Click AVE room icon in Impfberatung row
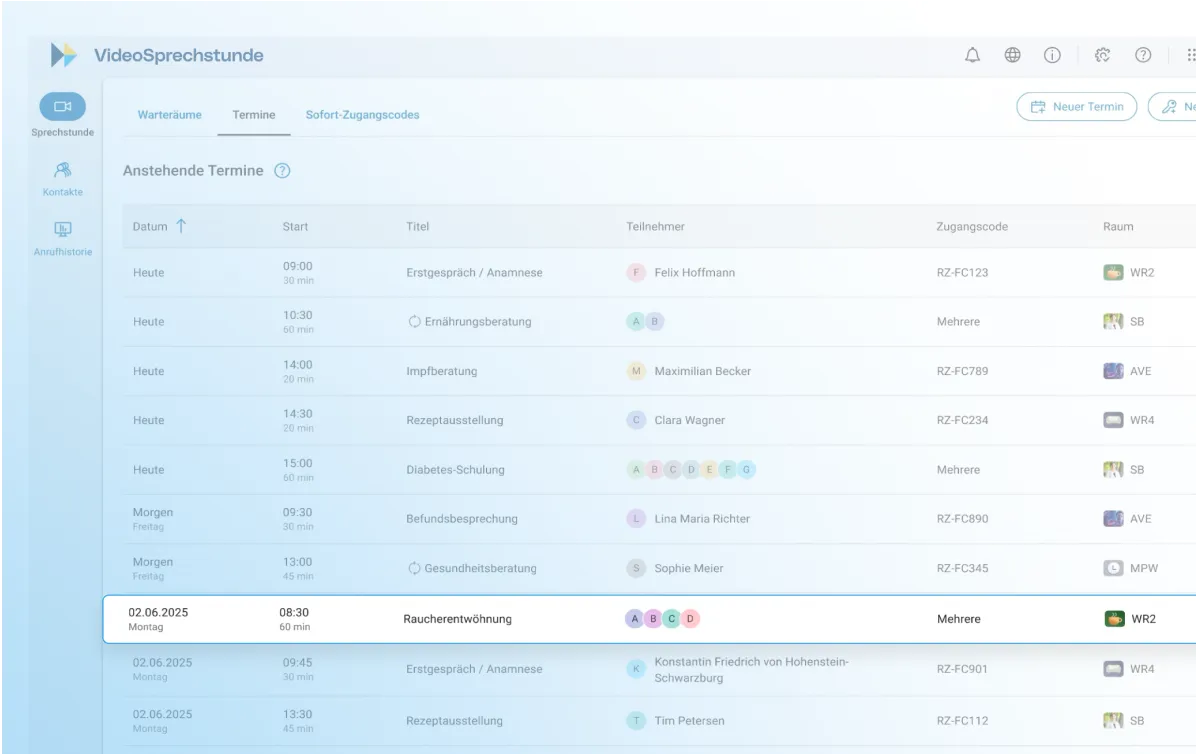 click(x=1113, y=371)
